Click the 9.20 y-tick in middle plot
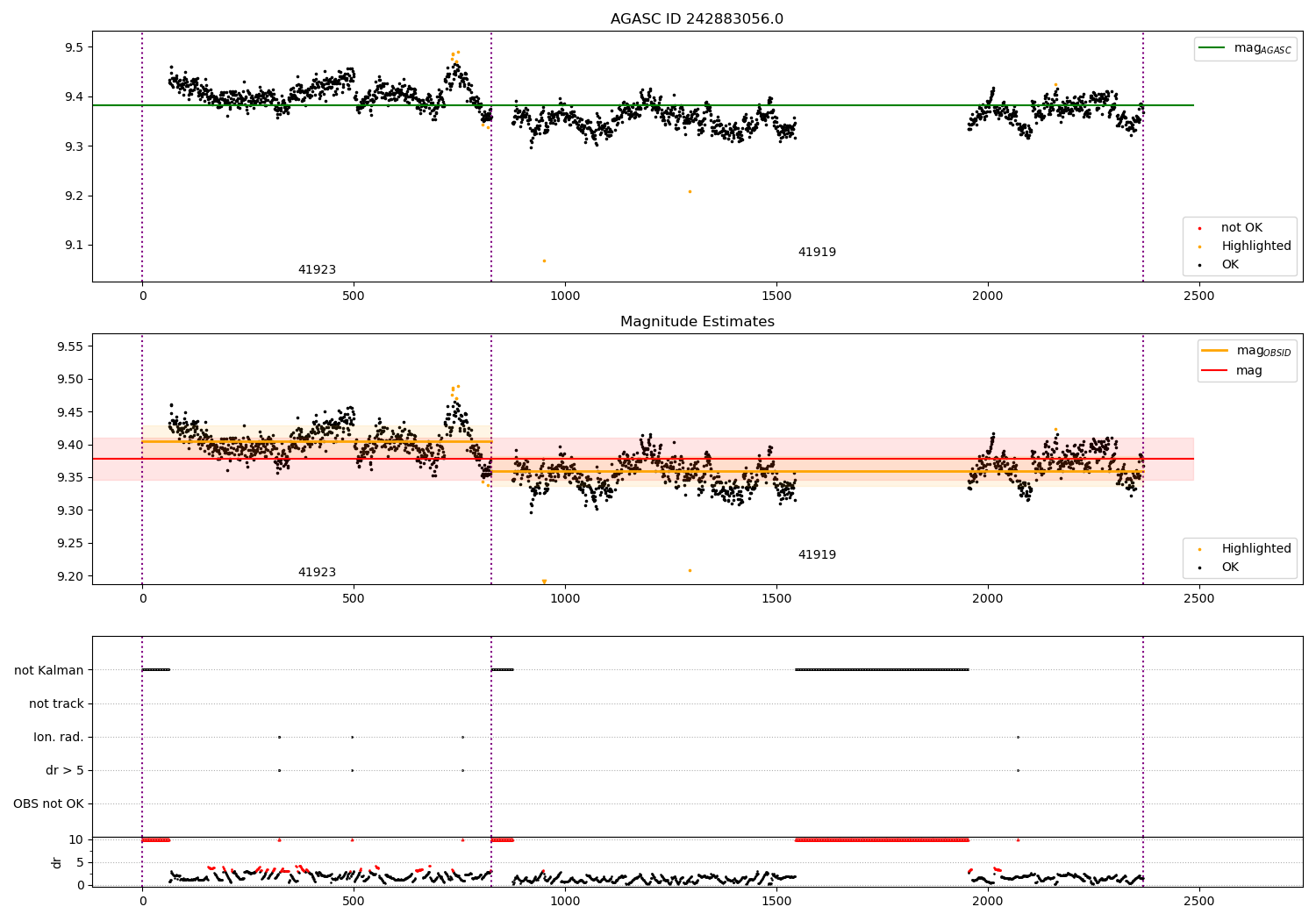Screen dimensions: 1316x921 tap(70, 576)
